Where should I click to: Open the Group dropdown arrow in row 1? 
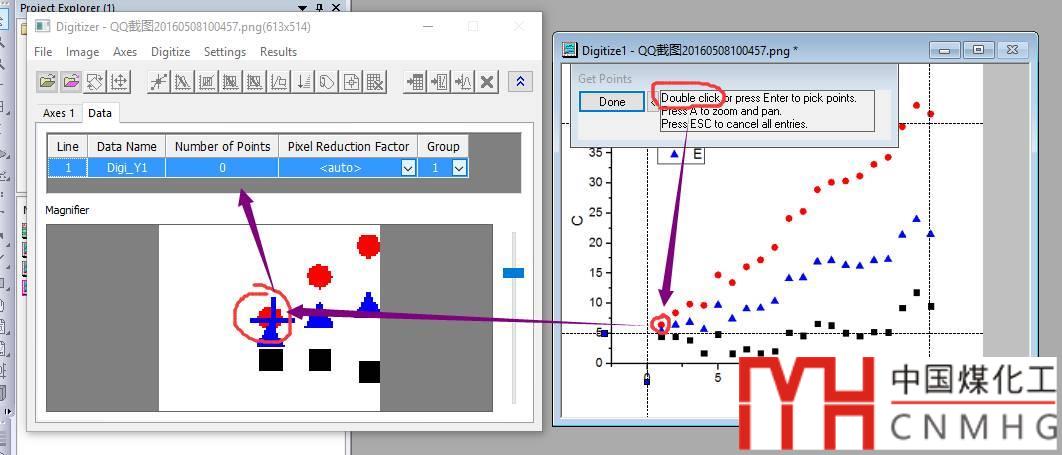[460, 168]
